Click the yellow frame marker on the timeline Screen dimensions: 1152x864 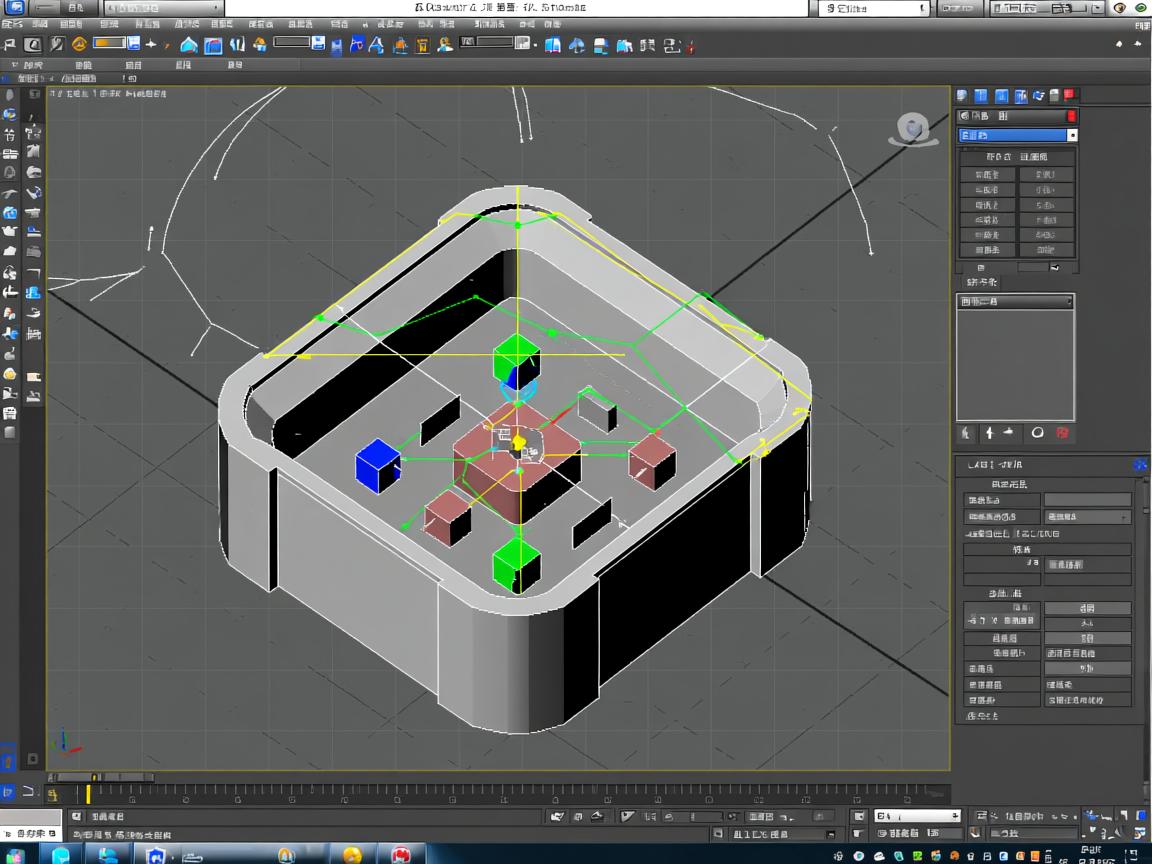88,793
